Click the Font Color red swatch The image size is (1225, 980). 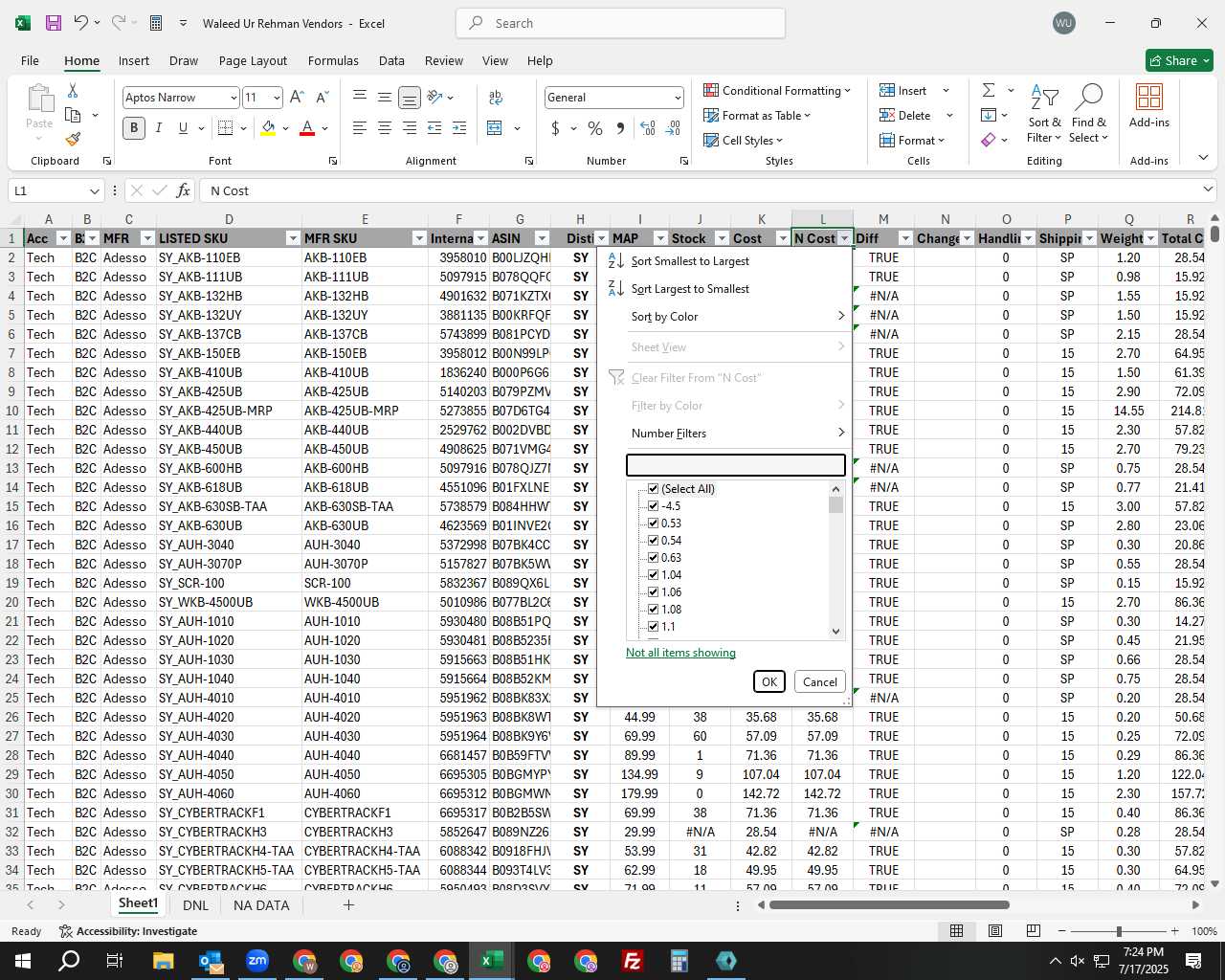point(307,128)
